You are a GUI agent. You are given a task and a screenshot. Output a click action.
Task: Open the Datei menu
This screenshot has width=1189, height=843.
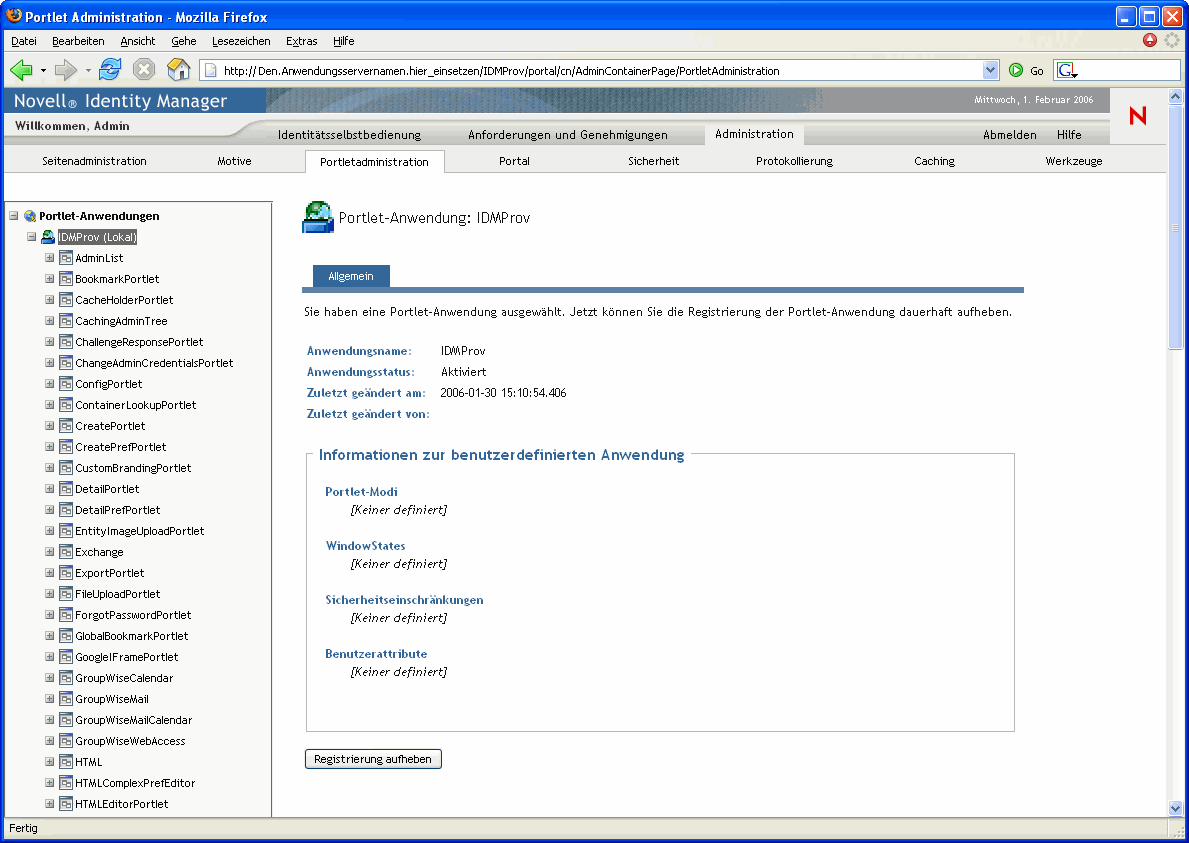pos(24,41)
